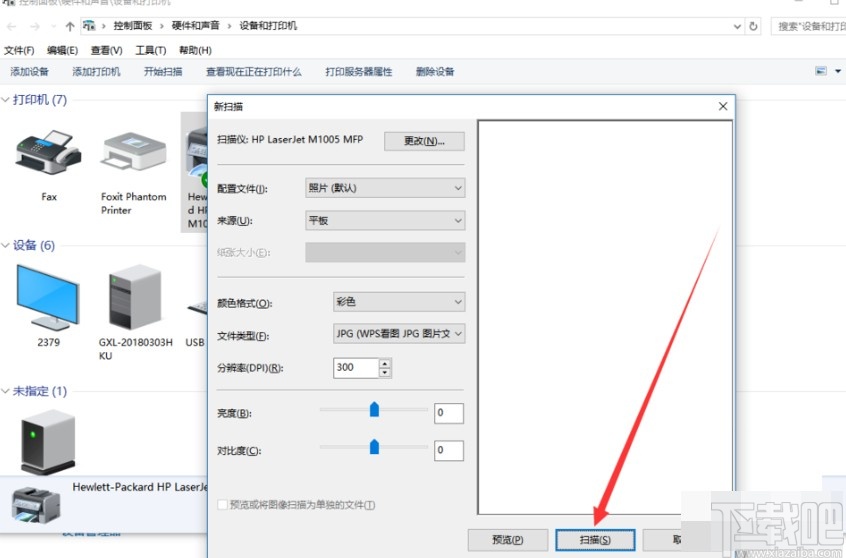The width and height of the screenshot is (846, 558).
Task: Click the 预览(P) button
Action: [x=508, y=540]
